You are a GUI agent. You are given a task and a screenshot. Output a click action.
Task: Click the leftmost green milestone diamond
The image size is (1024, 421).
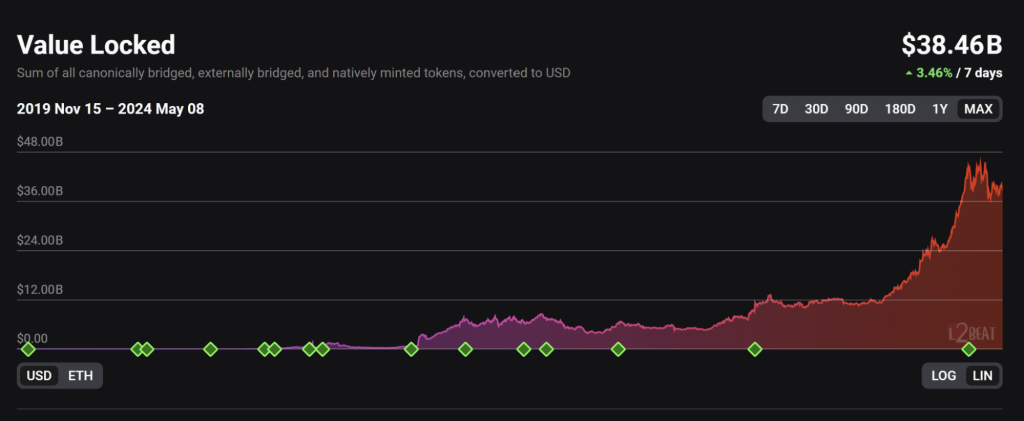(x=28, y=349)
